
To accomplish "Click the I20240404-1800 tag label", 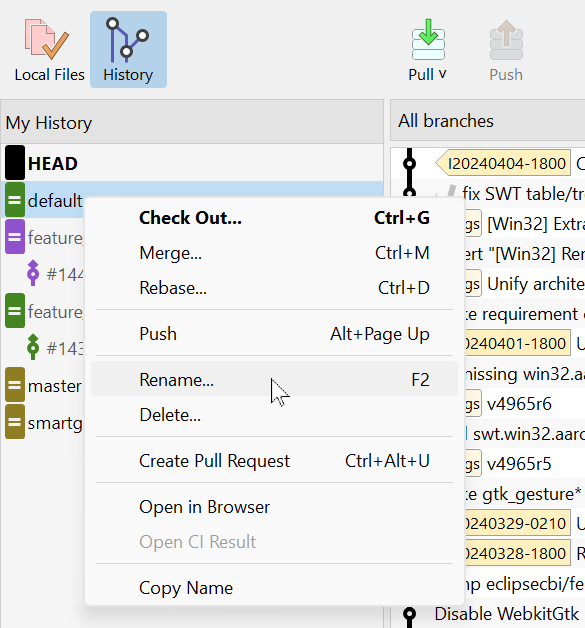I will [503, 163].
